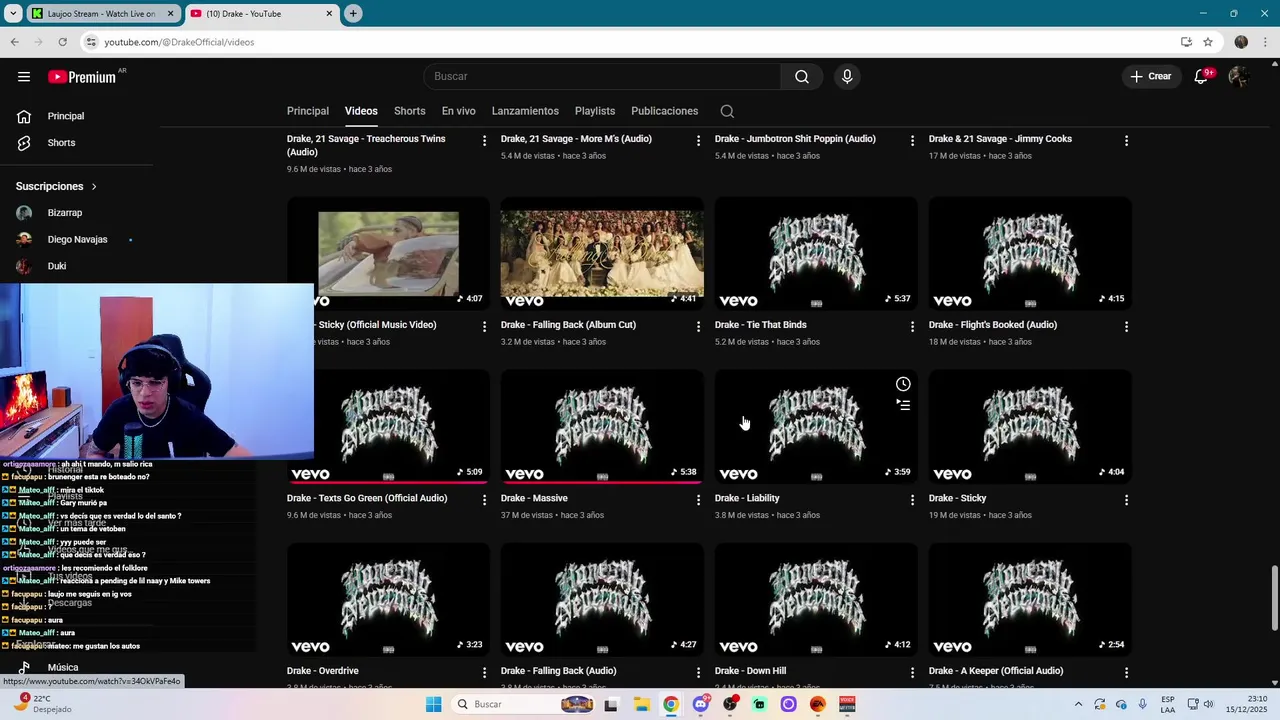Open options for Drake - Overdrive
Viewport: 1280px width, 720px height.
[x=484, y=673]
